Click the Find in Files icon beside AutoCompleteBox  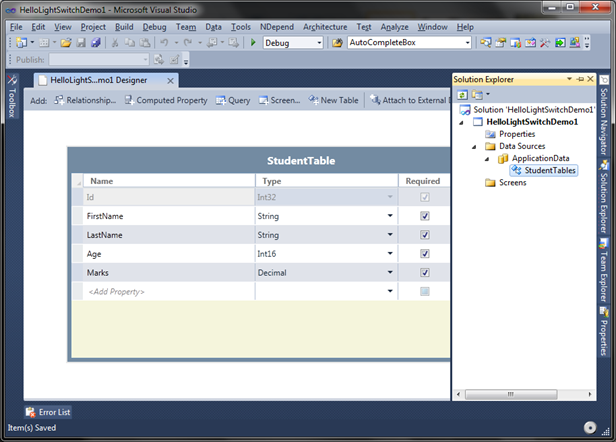click(x=337, y=42)
